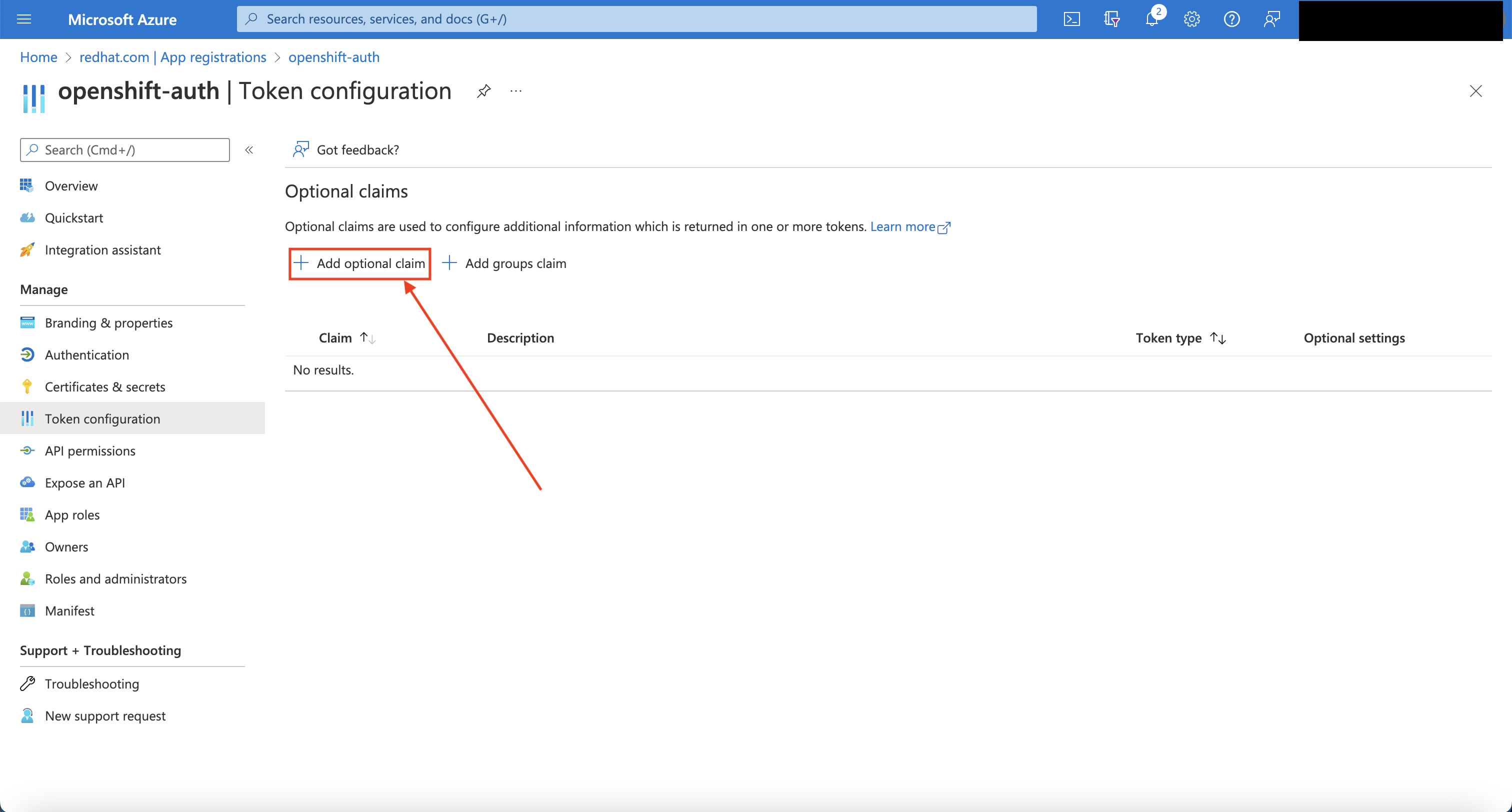Open the more options ellipsis menu
The width and height of the screenshot is (1512, 812).
click(516, 91)
